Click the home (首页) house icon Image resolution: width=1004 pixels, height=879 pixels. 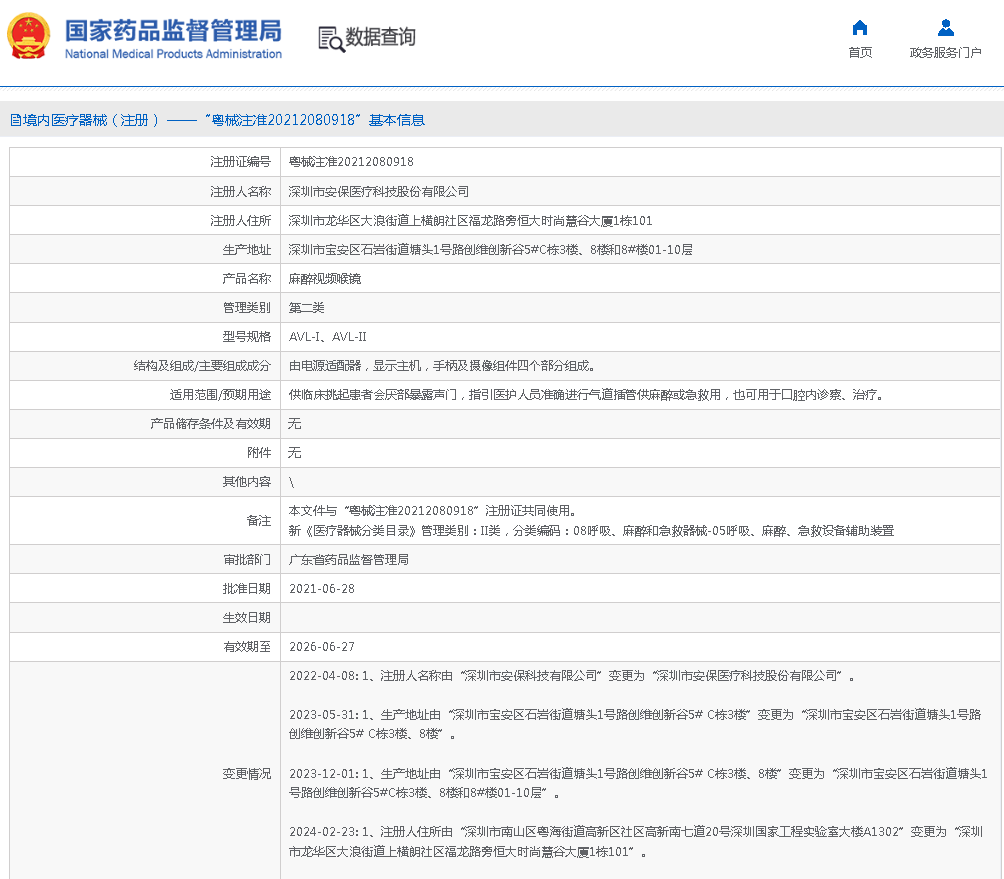[859, 28]
